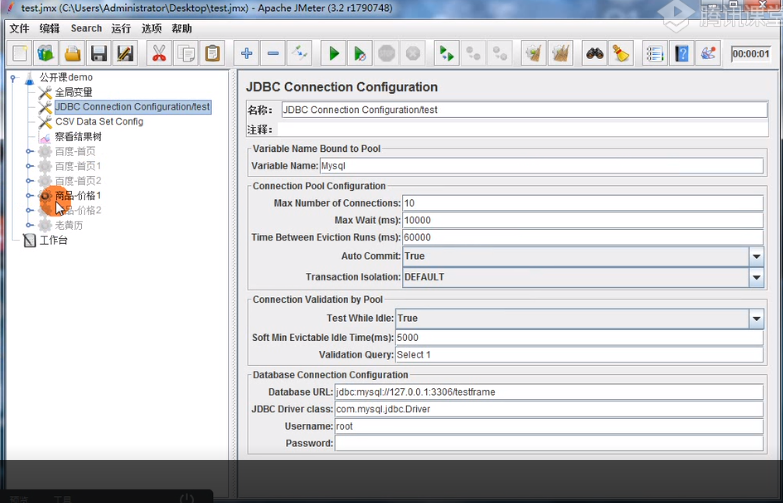Screen dimensions: 783x503
Task: Click the Collapse All minus icon
Action: tap(273, 53)
